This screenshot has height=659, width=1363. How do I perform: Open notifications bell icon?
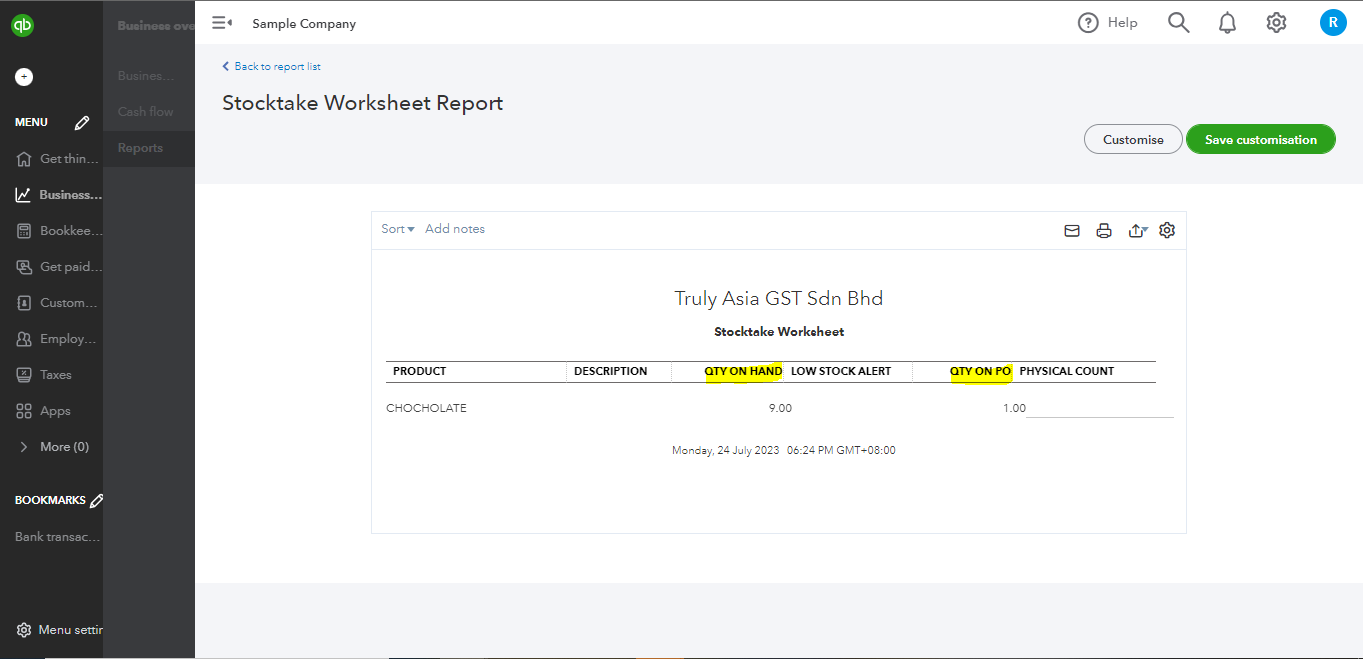[x=1228, y=23]
